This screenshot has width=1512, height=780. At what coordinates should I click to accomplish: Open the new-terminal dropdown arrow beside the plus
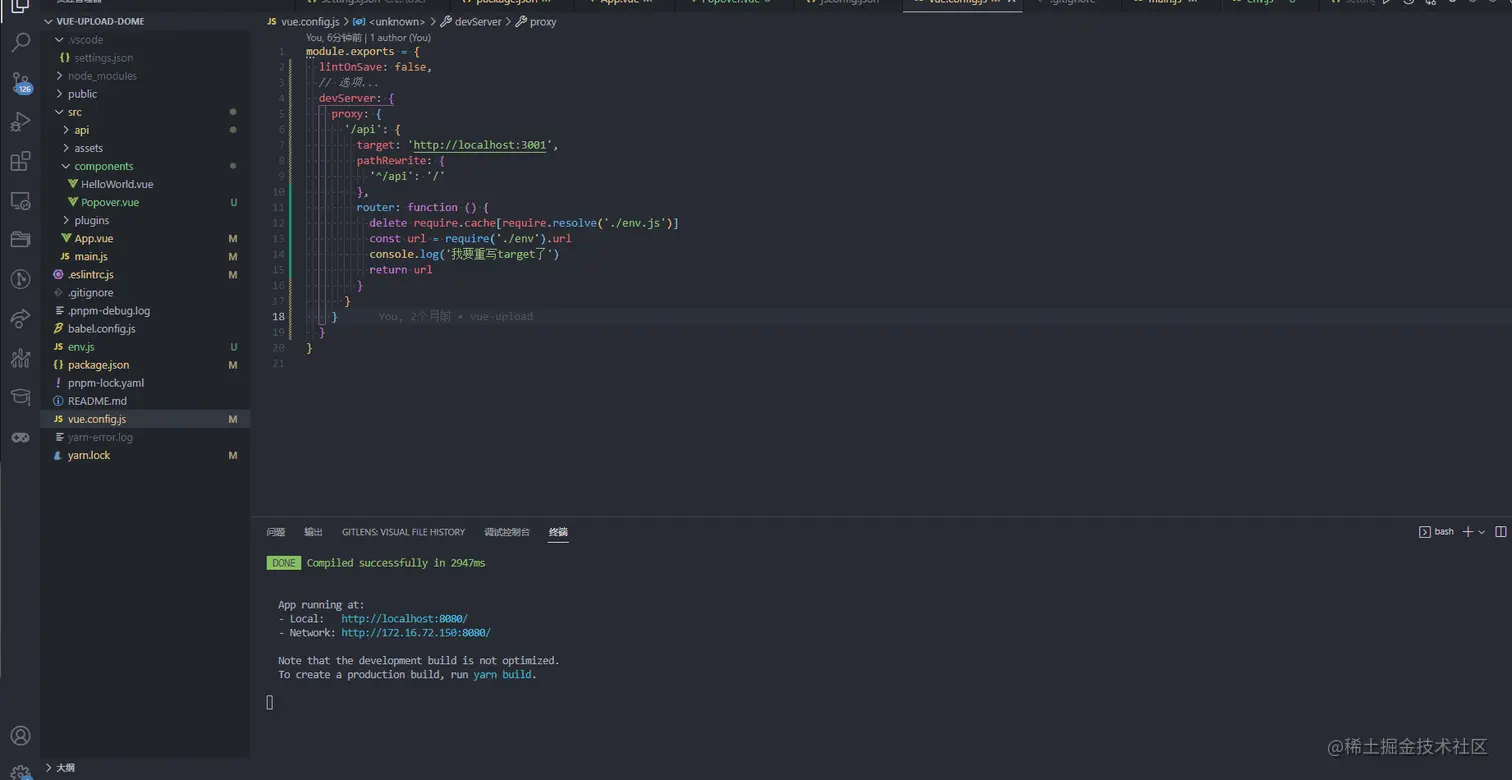[1481, 532]
